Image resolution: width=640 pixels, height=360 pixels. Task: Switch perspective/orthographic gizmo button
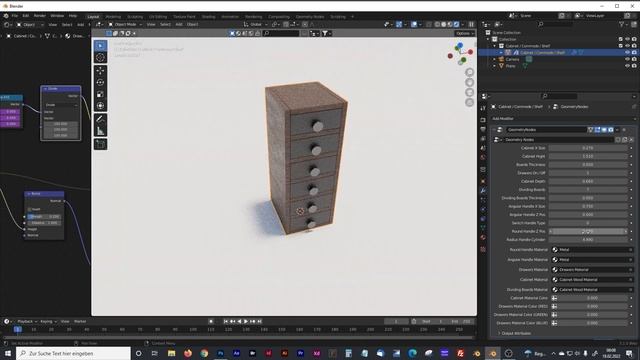click(x=469, y=102)
